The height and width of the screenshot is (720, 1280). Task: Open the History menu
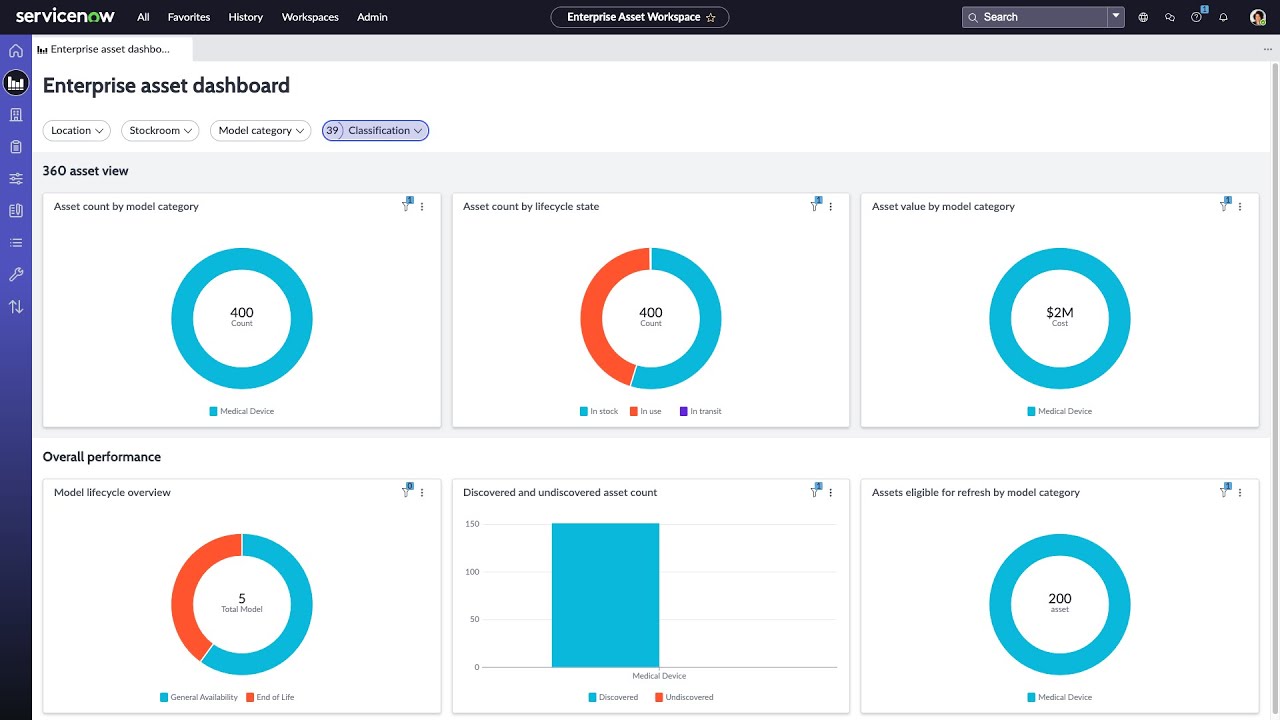point(245,17)
